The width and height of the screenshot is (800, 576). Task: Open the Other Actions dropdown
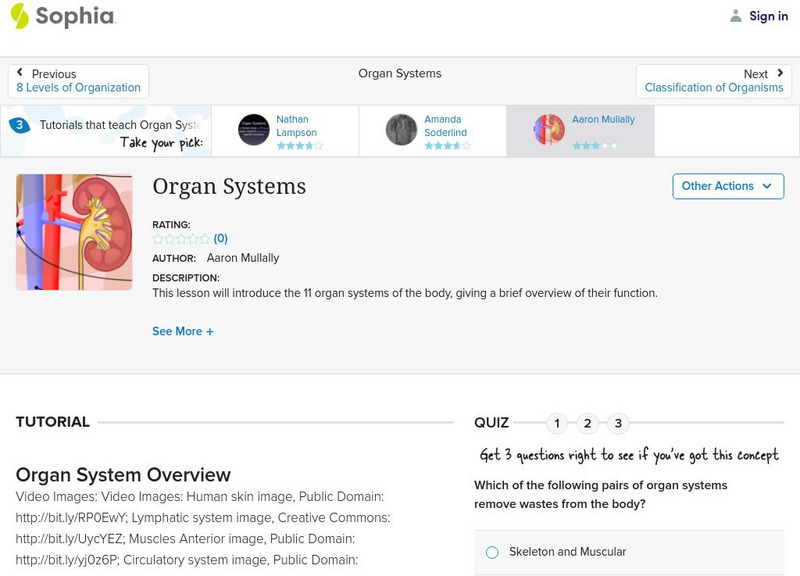click(727, 186)
